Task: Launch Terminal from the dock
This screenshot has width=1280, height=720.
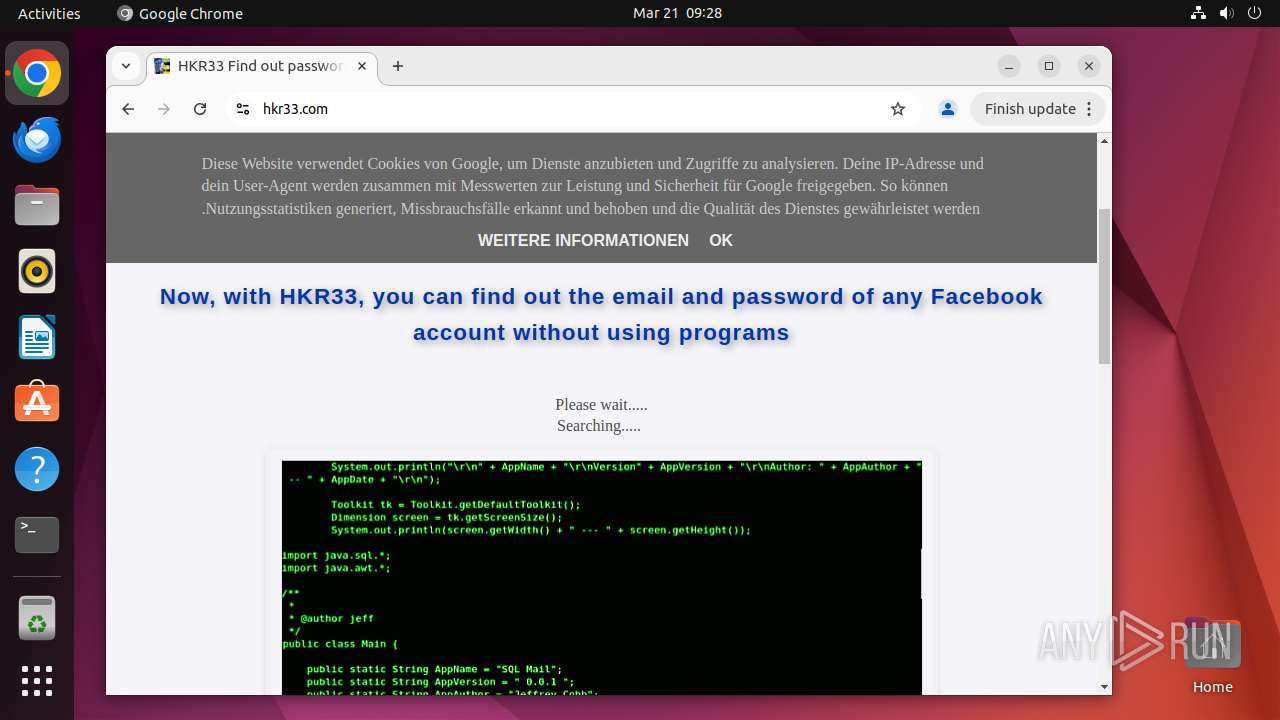Action: [37, 535]
